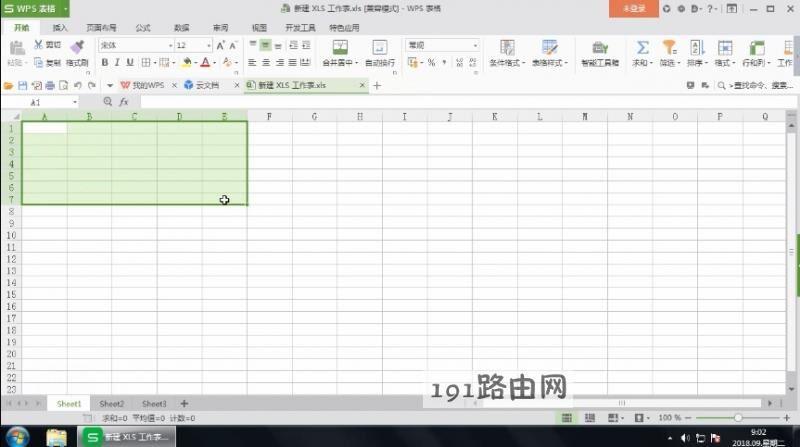This screenshot has width=800, height=447.
Task: Click the Cut (剪切) scissors icon
Action: [x=39, y=45]
